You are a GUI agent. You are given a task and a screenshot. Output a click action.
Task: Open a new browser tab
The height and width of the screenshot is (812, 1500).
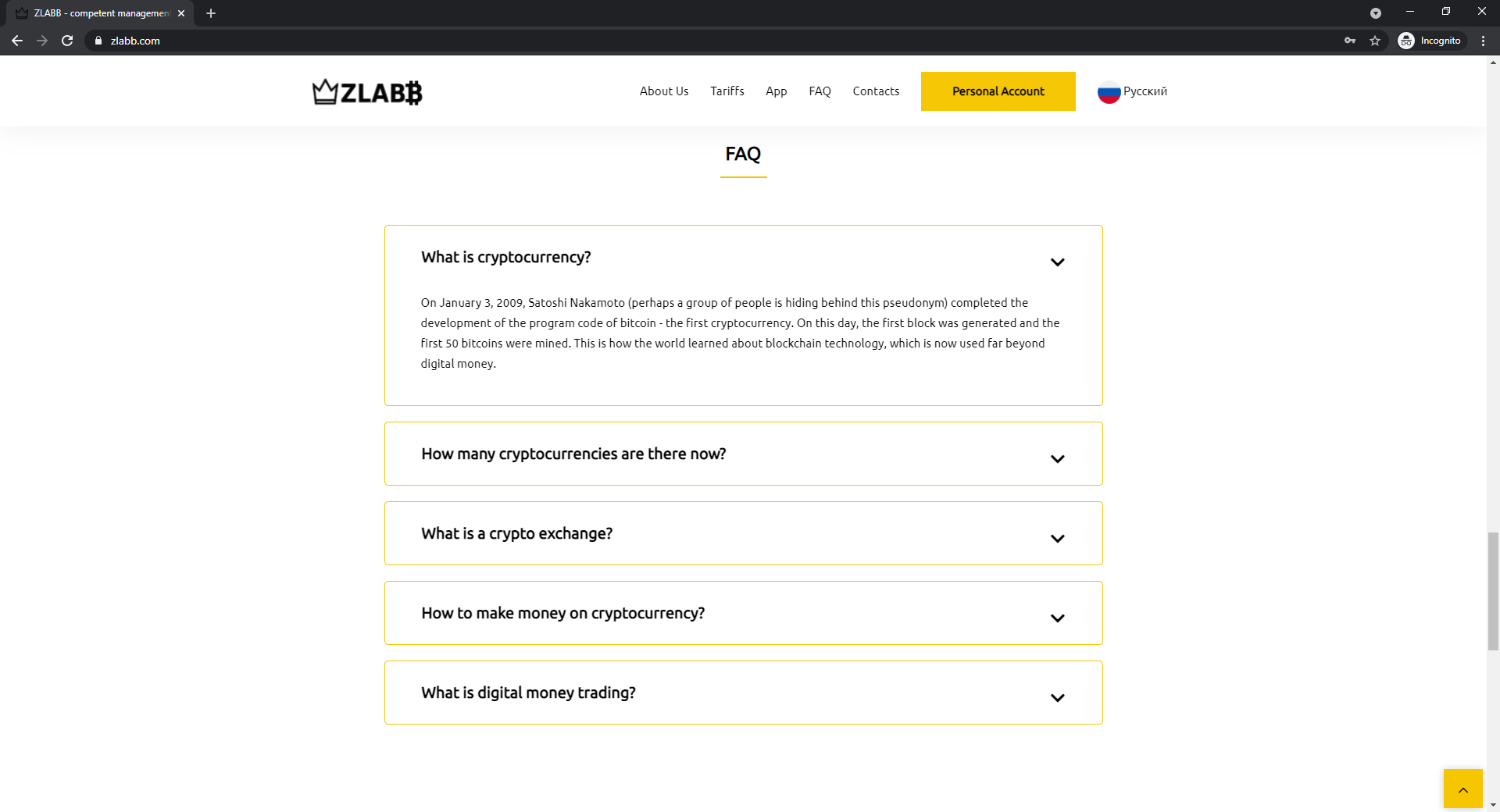[x=211, y=13]
